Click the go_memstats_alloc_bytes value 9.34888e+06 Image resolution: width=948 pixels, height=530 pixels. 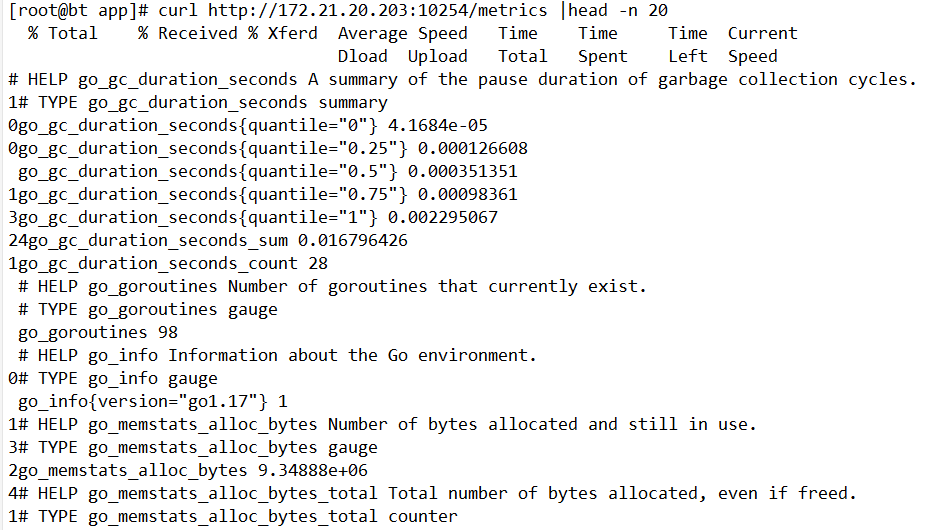pyautogui.click(x=313, y=470)
